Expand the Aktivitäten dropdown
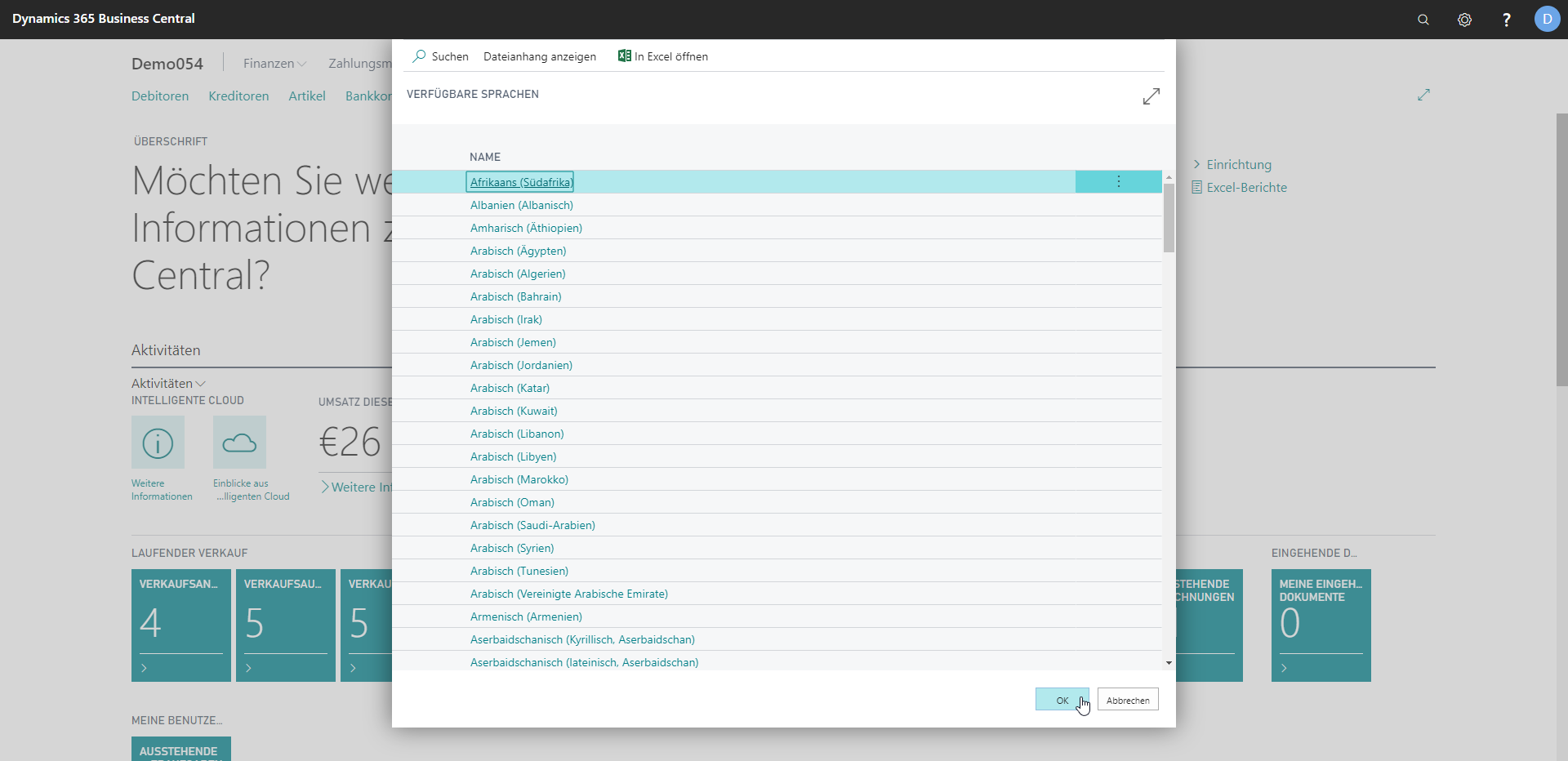 pyautogui.click(x=168, y=383)
